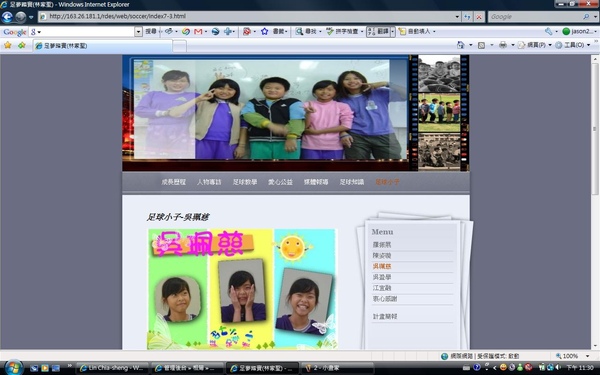Click the 吳珮慈 photo collage image
The height and width of the screenshot is (375, 600).
[x=243, y=289]
